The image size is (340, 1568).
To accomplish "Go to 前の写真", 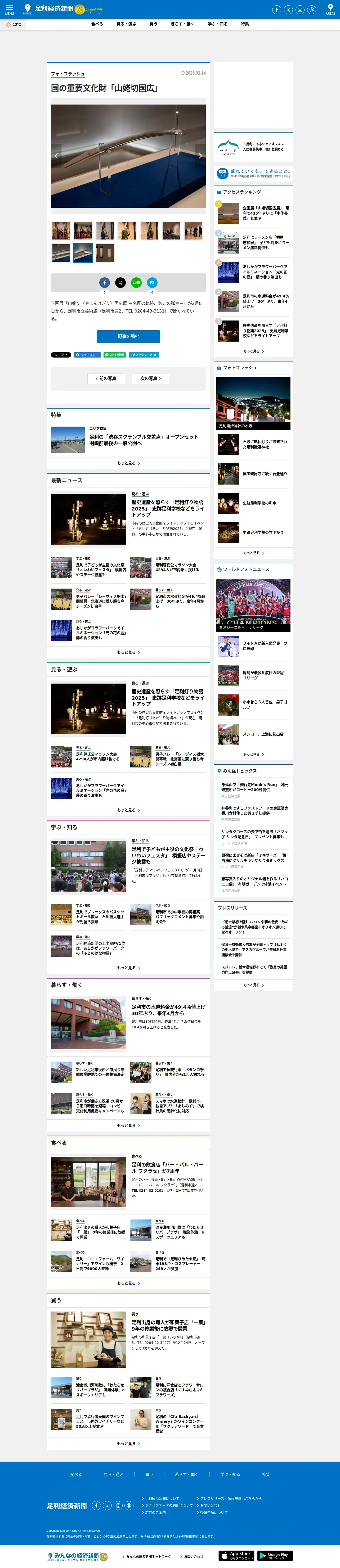I will [x=106, y=379].
